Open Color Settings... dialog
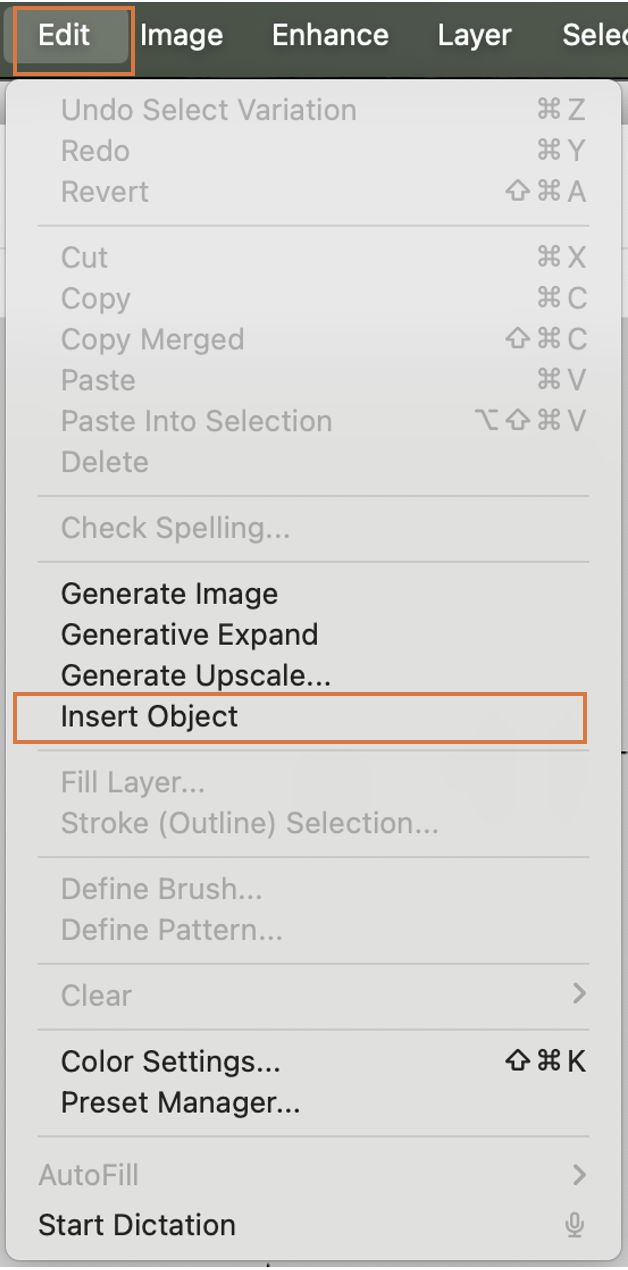The height and width of the screenshot is (1270, 628). pos(300,1061)
